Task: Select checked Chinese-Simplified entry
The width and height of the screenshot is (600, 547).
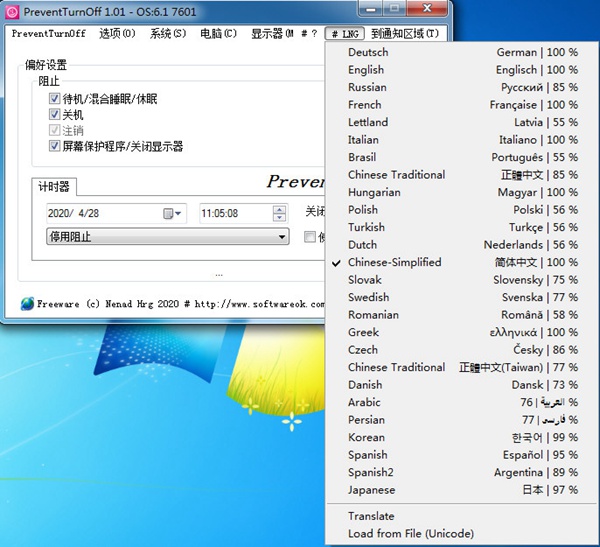Action: tap(463, 262)
